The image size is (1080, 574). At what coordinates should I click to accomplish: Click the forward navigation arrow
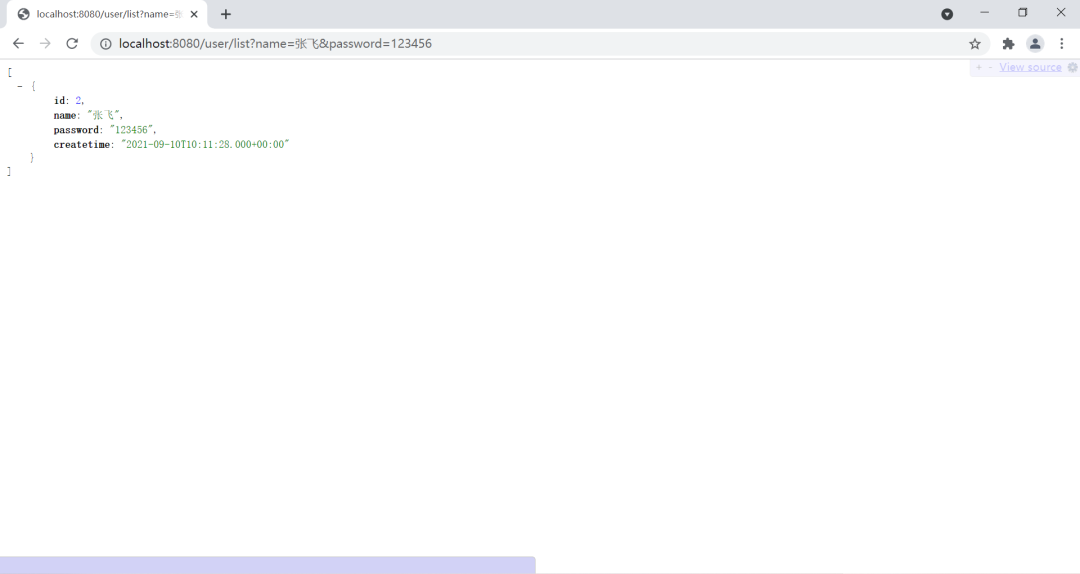[x=45, y=43]
